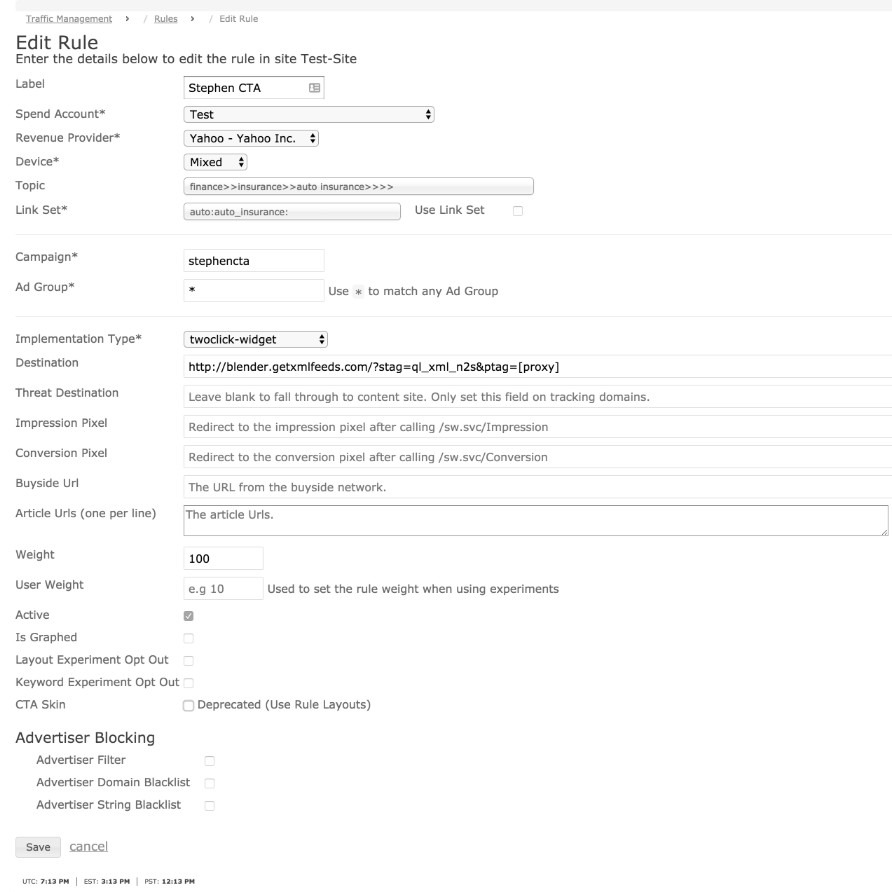Click the cancel link
The image size is (892, 892).
88,847
